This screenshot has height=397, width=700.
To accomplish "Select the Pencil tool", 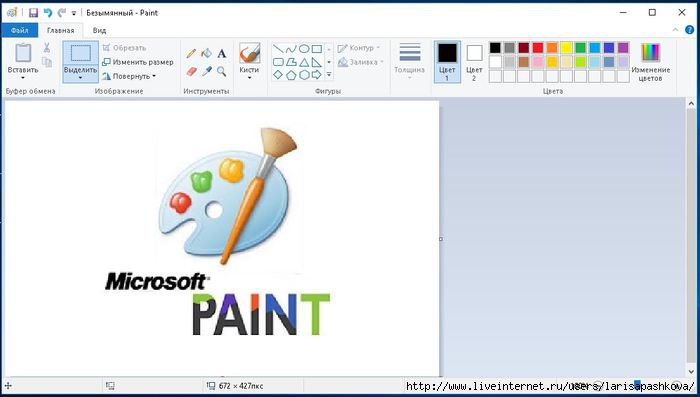I will (x=191, y=54).
